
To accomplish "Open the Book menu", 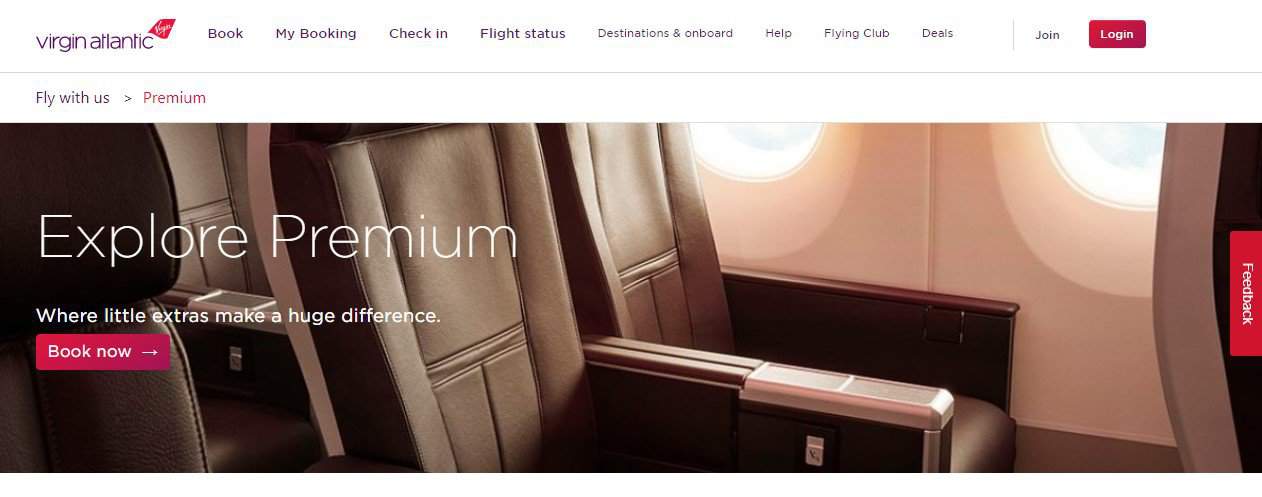I will (225, 34).
